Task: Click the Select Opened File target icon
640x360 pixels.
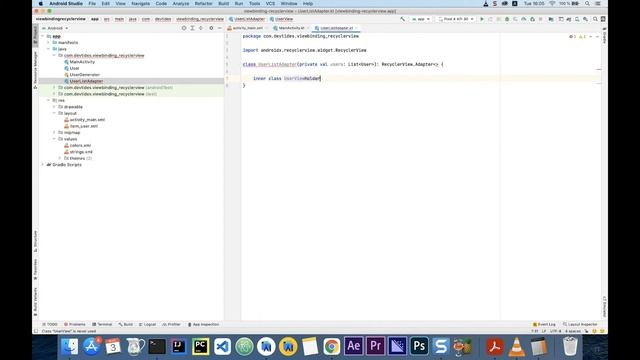Action: click(184, 28)
